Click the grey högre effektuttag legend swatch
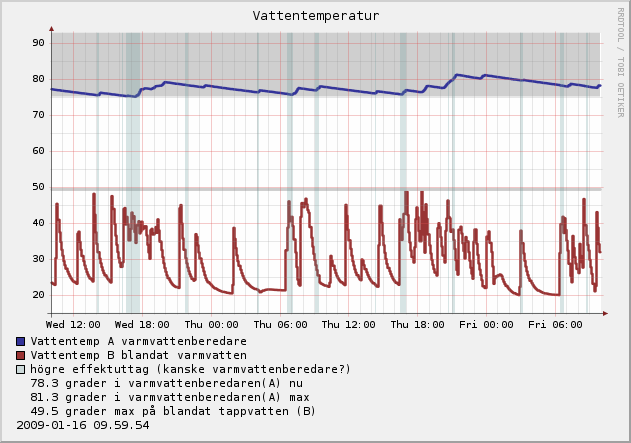Viewport: 631px width, 443px height. pyautogui.click(x=22, y=369)
